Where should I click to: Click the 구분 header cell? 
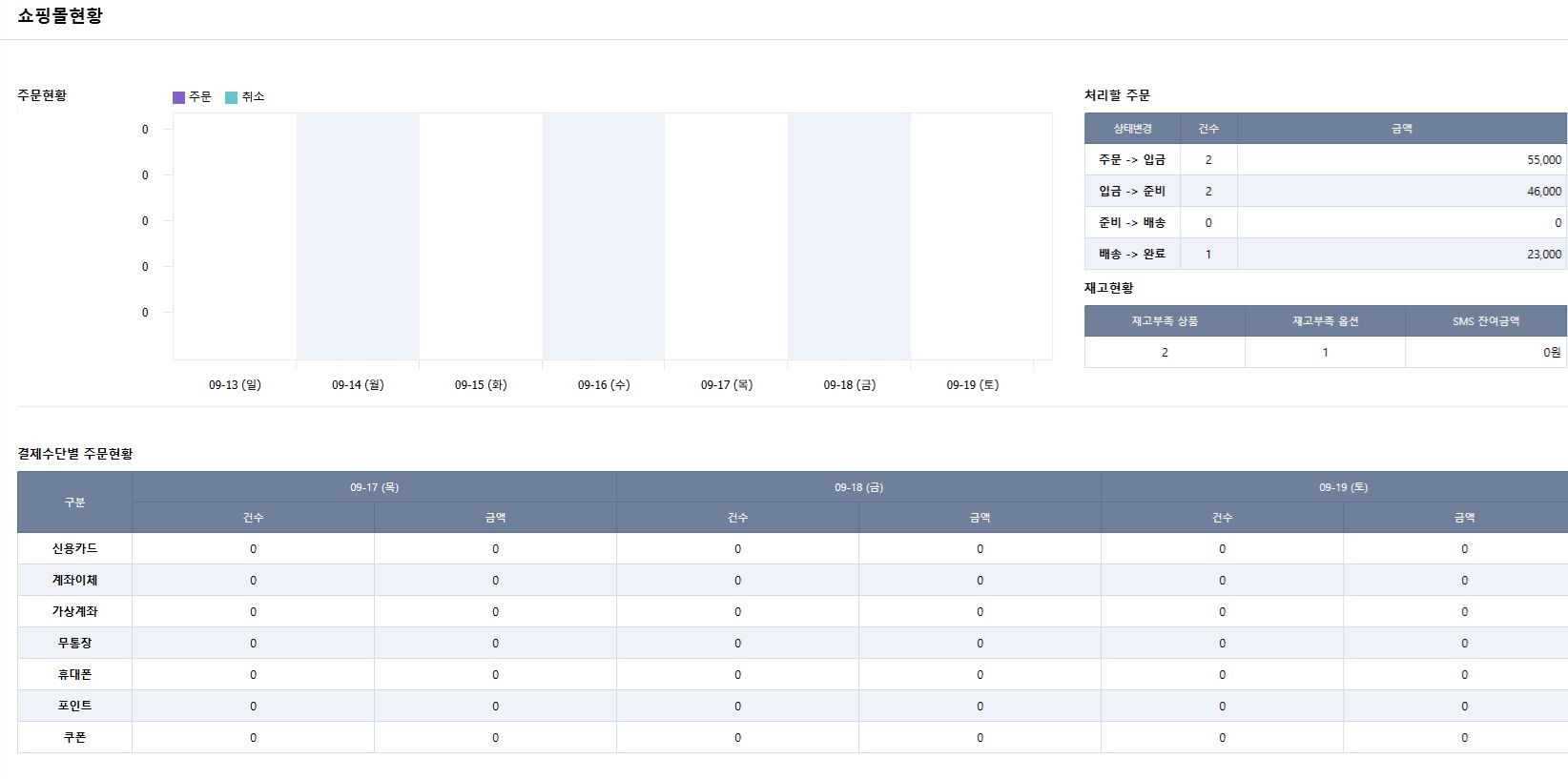click(x=74, y=502)
